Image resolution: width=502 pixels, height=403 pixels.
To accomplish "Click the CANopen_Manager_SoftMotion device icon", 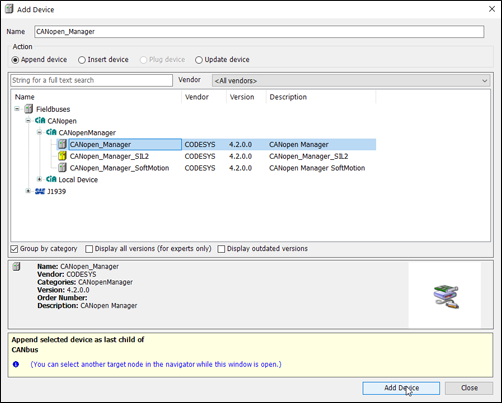I will coord(62,167).
